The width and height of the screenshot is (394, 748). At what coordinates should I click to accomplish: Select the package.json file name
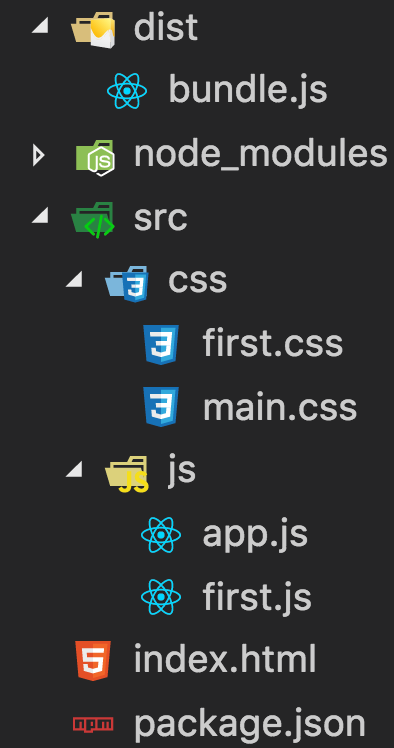pyautogui.click(x=249, y=725)
